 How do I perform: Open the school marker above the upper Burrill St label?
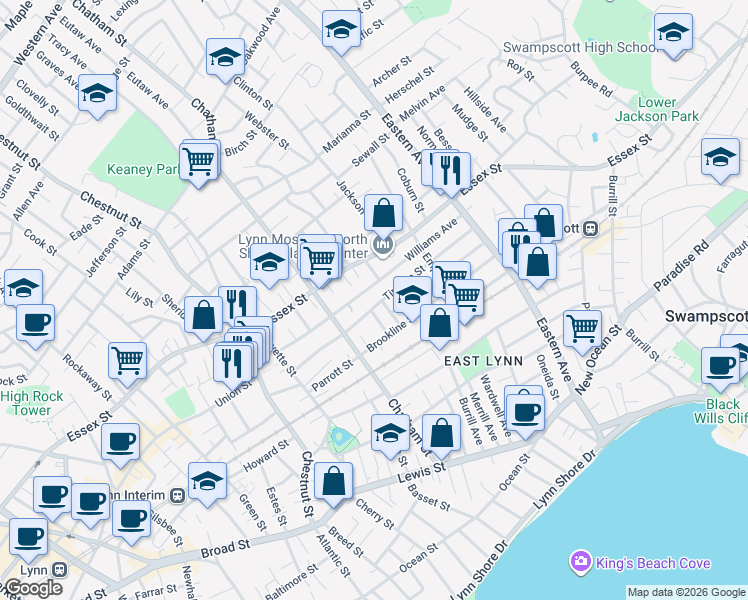coord(720,160)
